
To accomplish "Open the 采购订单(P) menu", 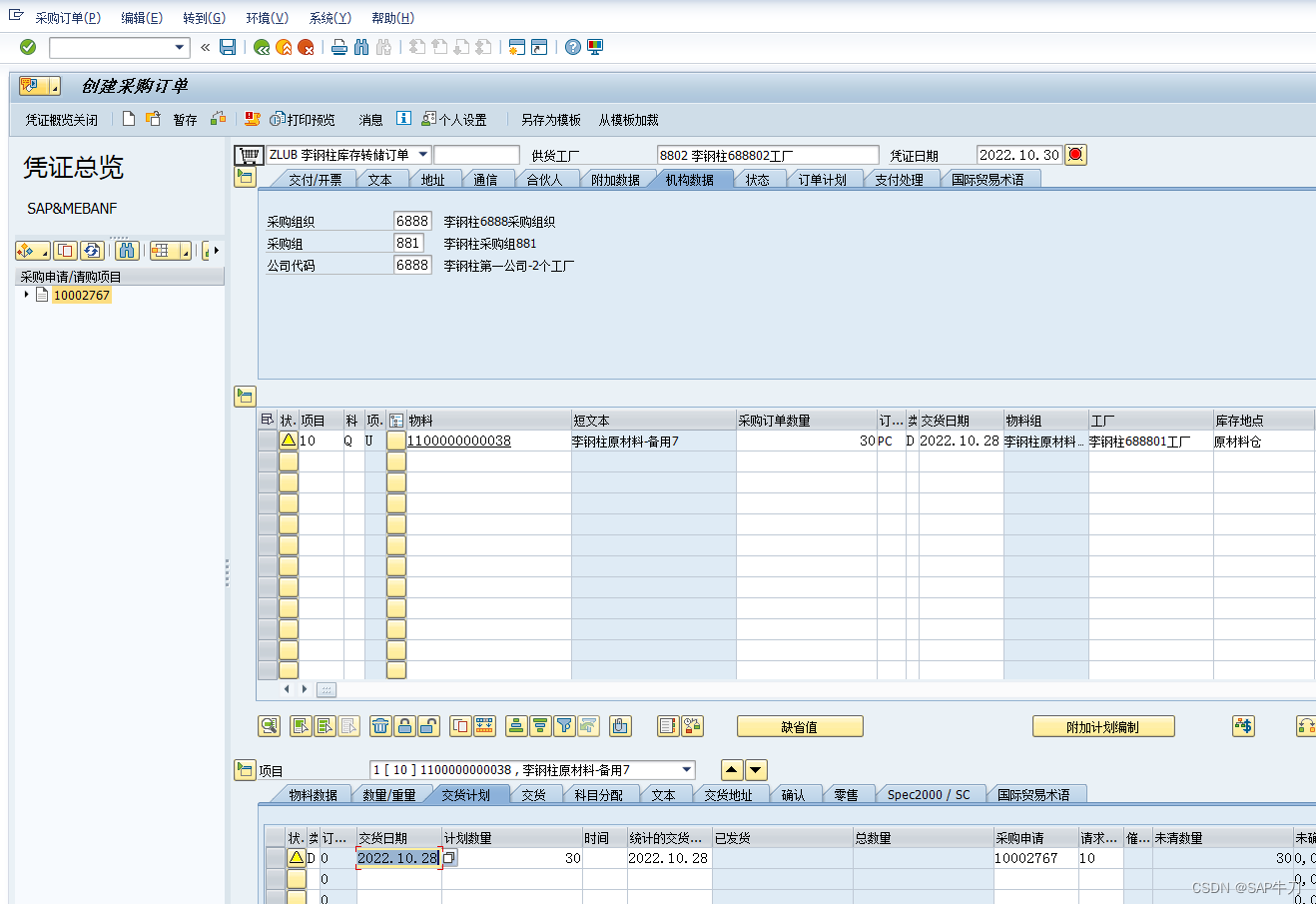I will click(68, 18).
